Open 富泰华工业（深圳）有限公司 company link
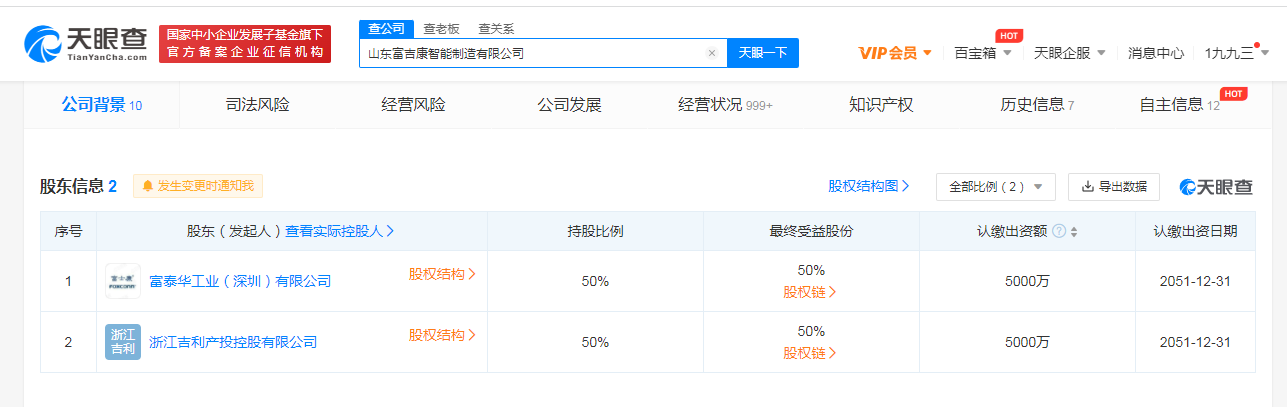This screenshot has height=407, width=1287. click(x=240, y=281)
